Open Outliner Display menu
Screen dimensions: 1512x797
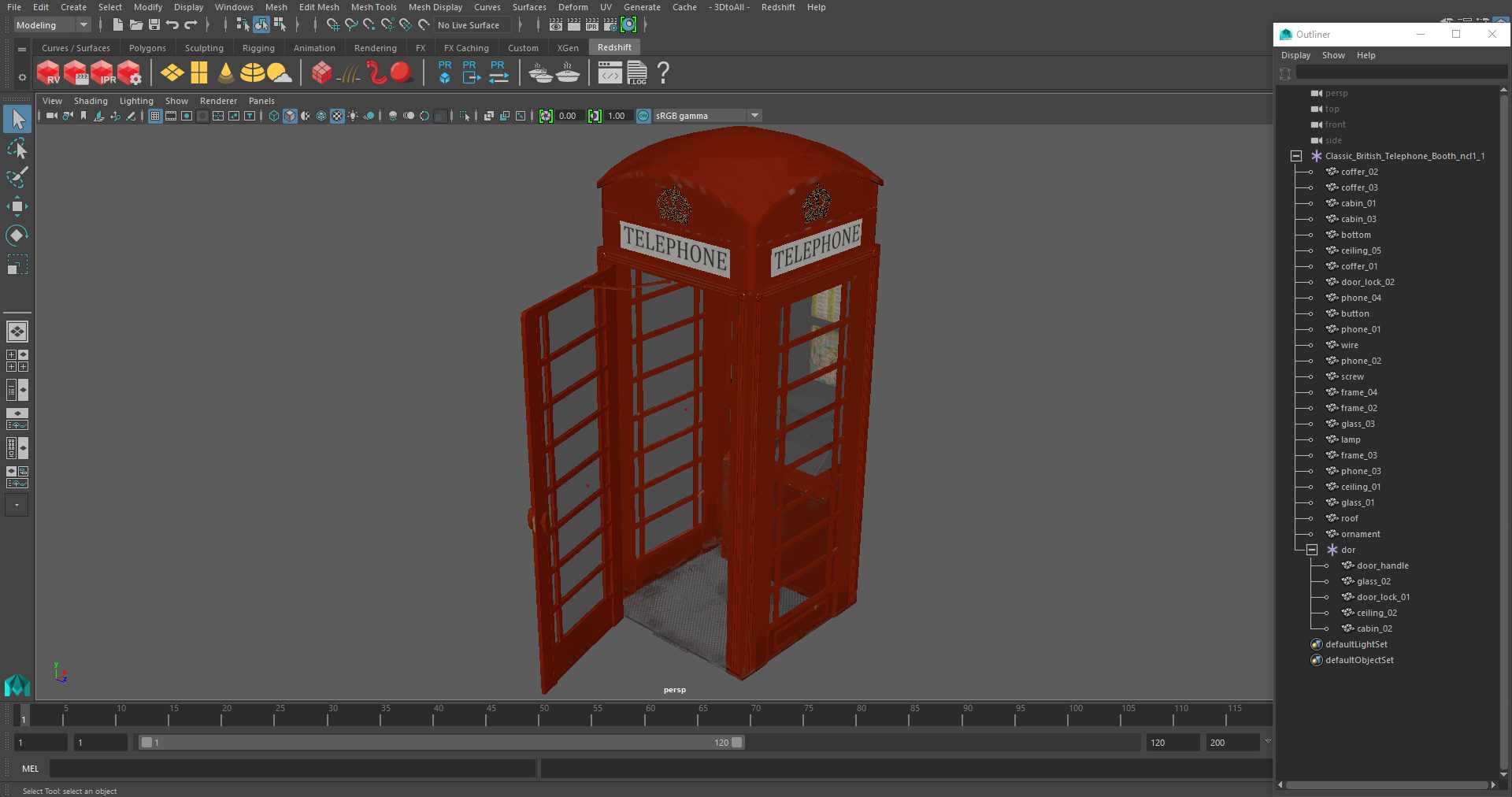(1295, 55)
